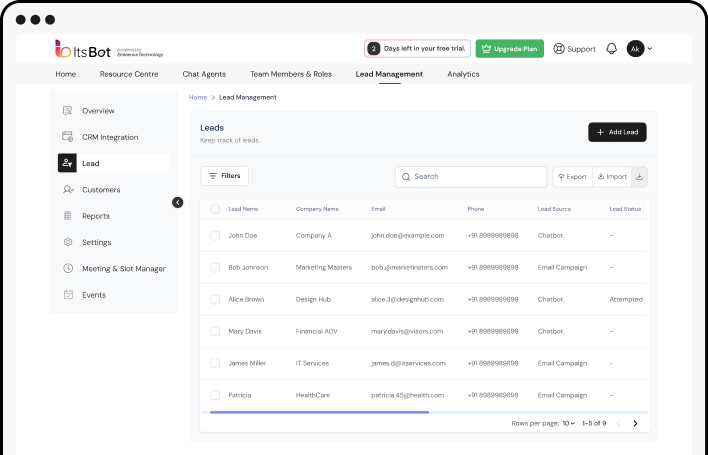Viewport: 708px width, 455px height.
Task: Tick the checkbox for John Doe
Action: (215, 236)
